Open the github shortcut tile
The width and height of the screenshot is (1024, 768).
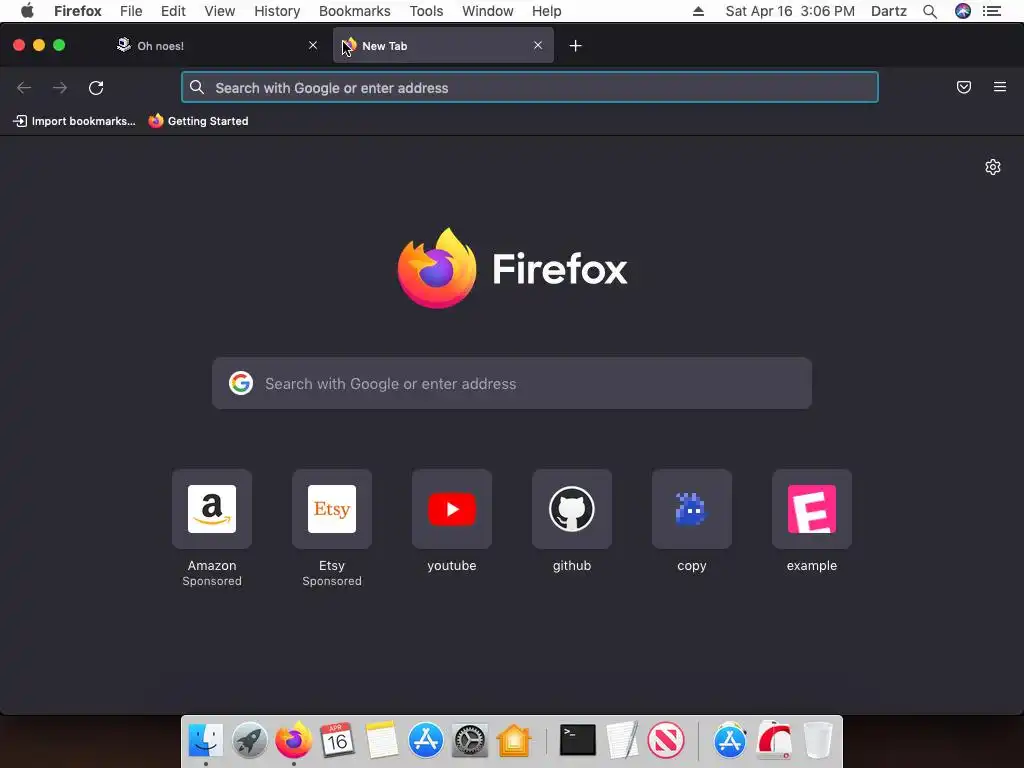coord(571,509)
